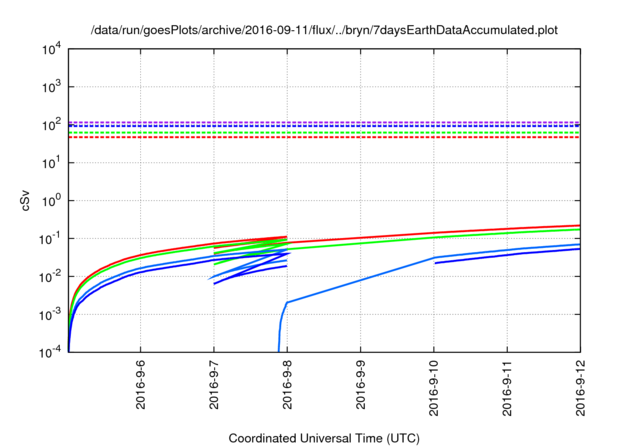Click the plot title file path

[324, 30]
